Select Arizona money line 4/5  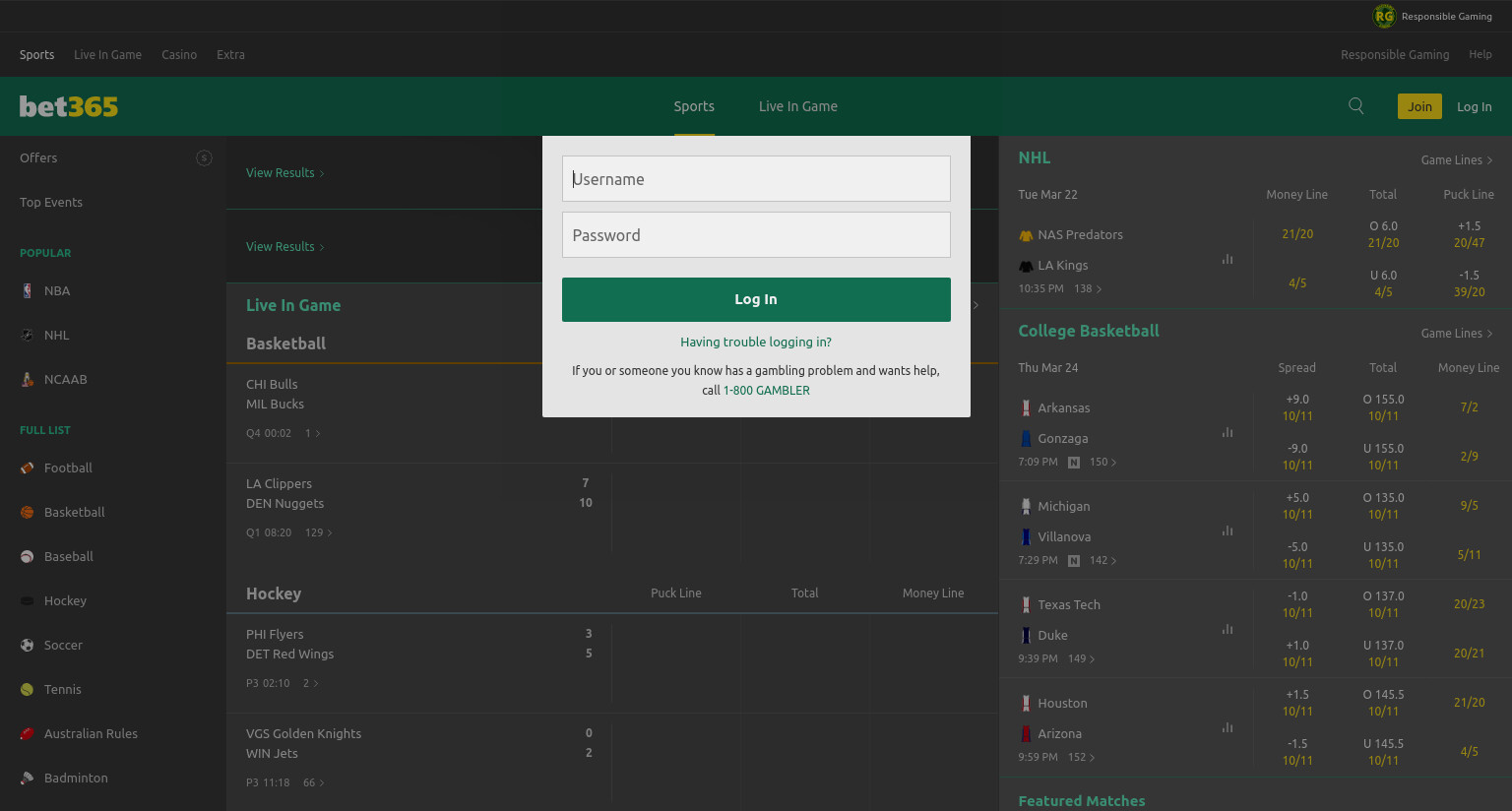pos(1469,752)
